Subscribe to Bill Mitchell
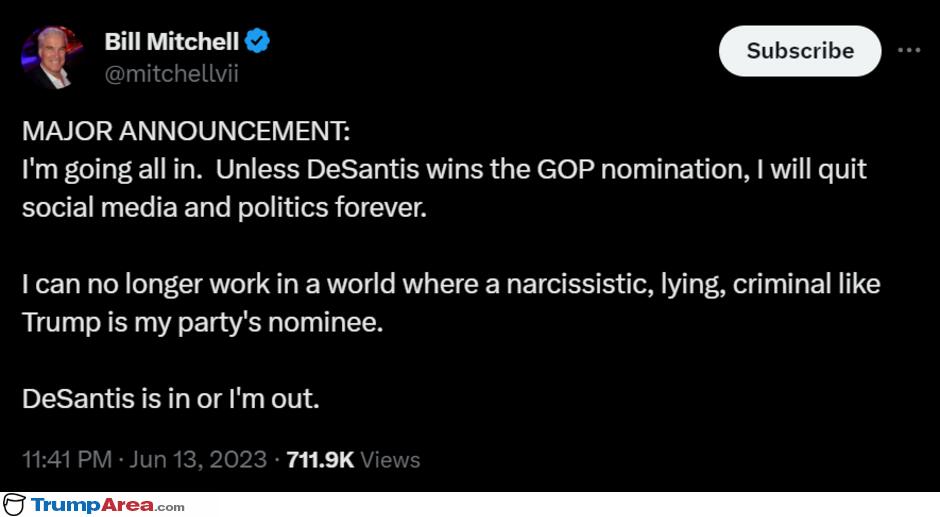The image size is (940, 517). tap(800, 51)
